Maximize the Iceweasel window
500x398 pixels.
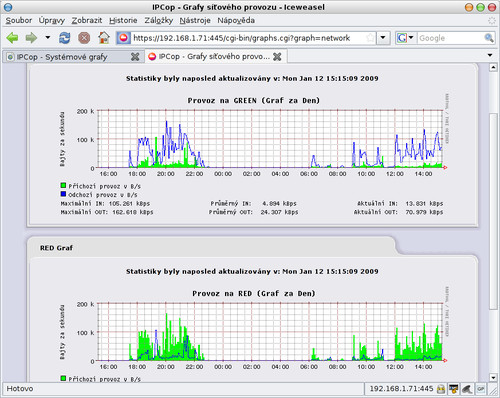click(x=480, y=7)
